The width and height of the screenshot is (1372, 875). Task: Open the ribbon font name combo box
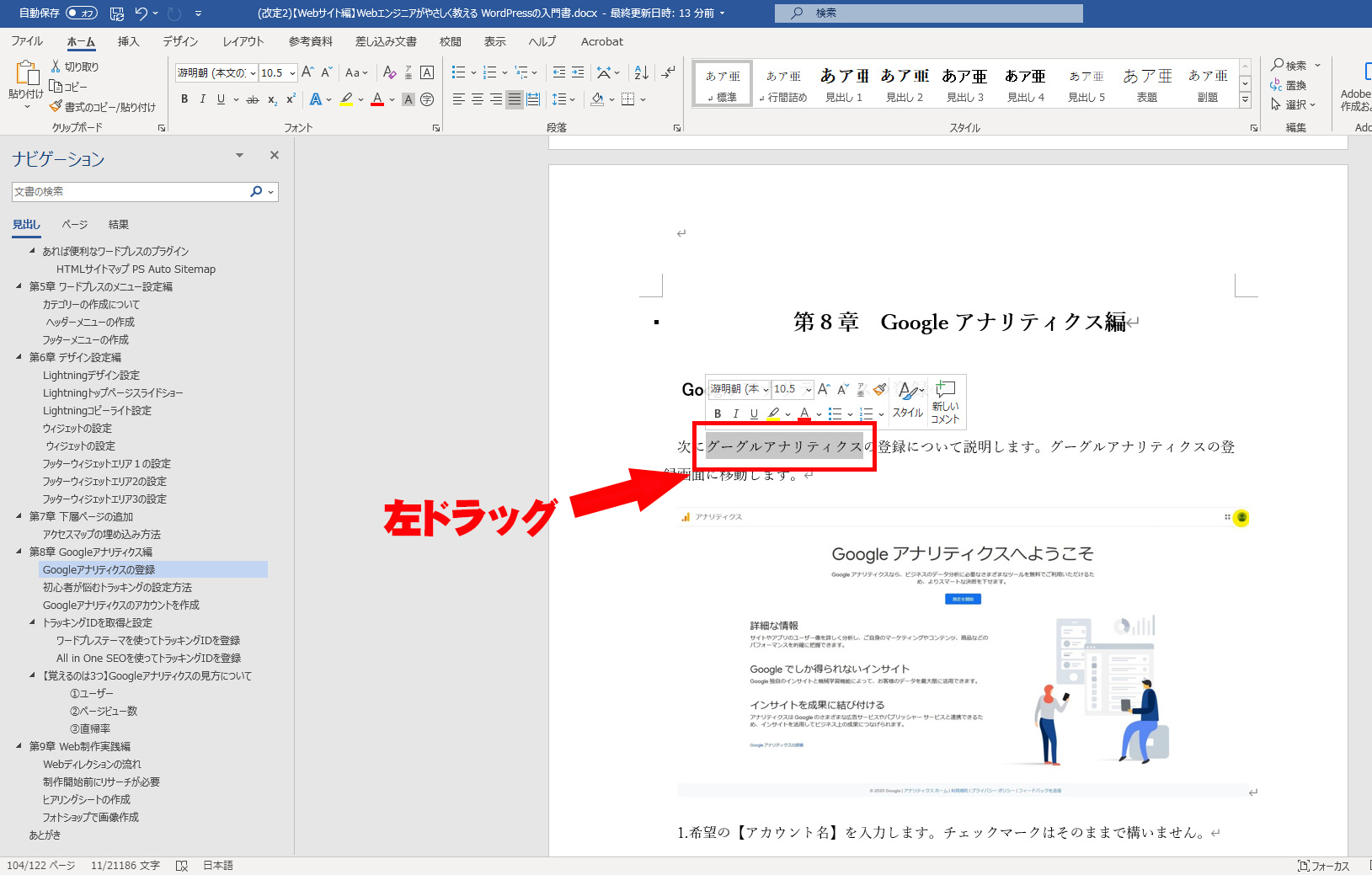[x=216, y=73]
